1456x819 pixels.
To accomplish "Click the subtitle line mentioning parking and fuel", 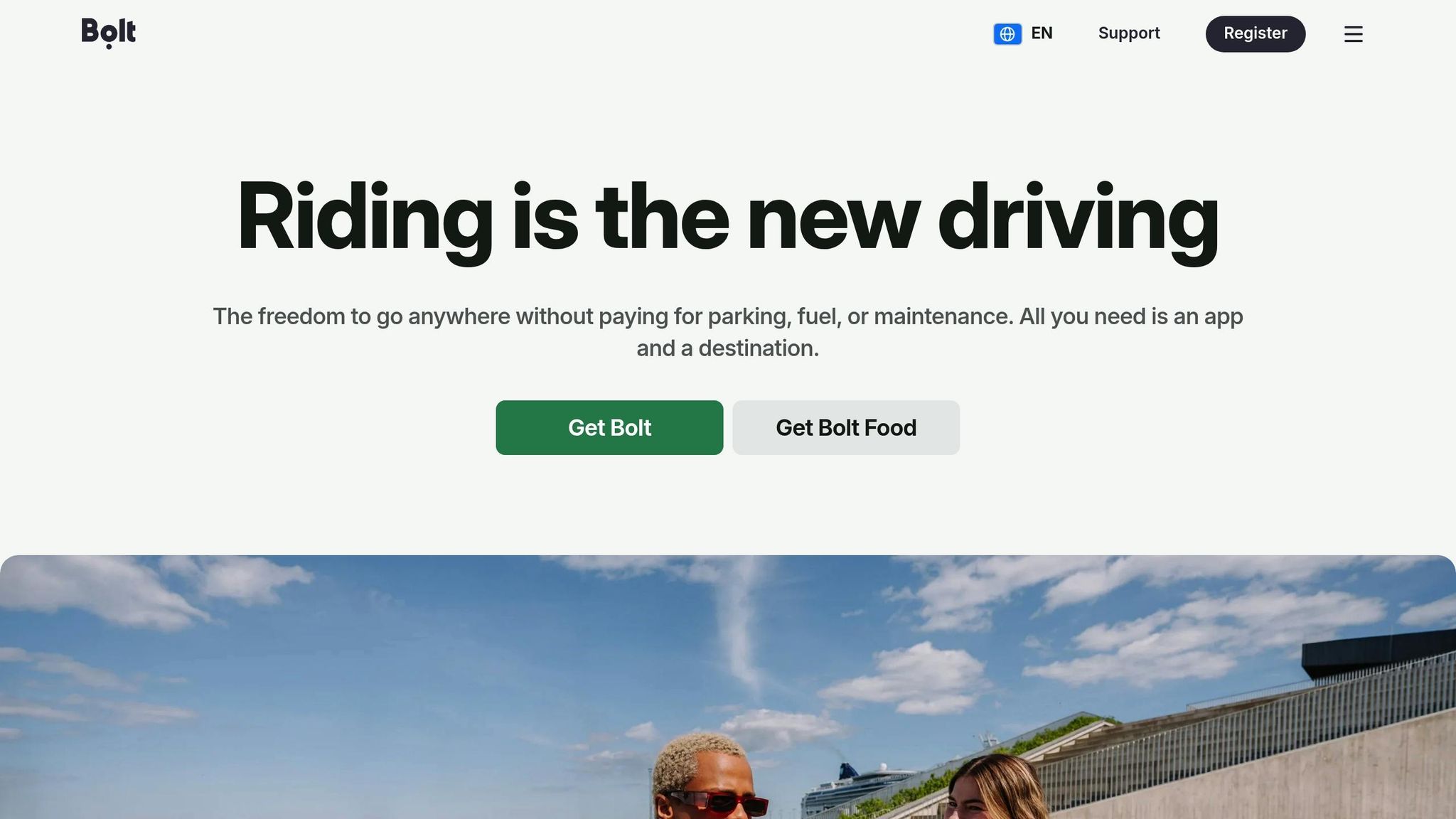I will [x=727, y=316].
